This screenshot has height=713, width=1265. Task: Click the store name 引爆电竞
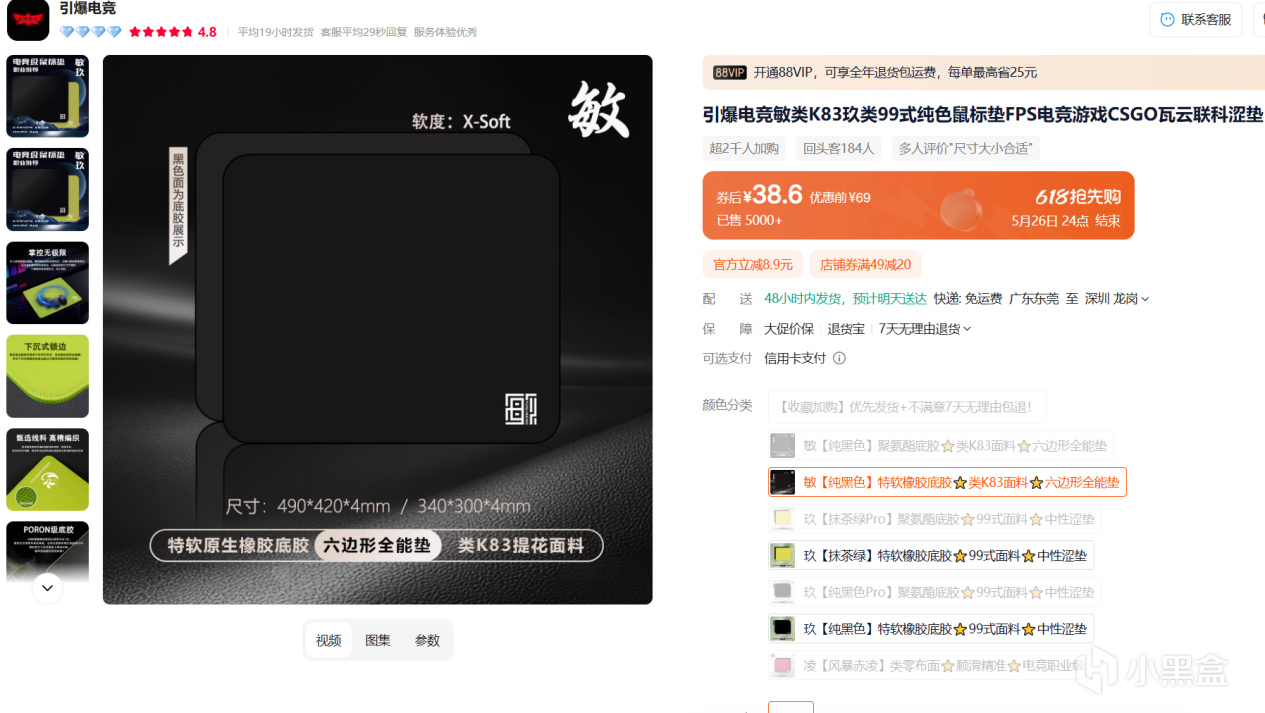click(87, 9)
